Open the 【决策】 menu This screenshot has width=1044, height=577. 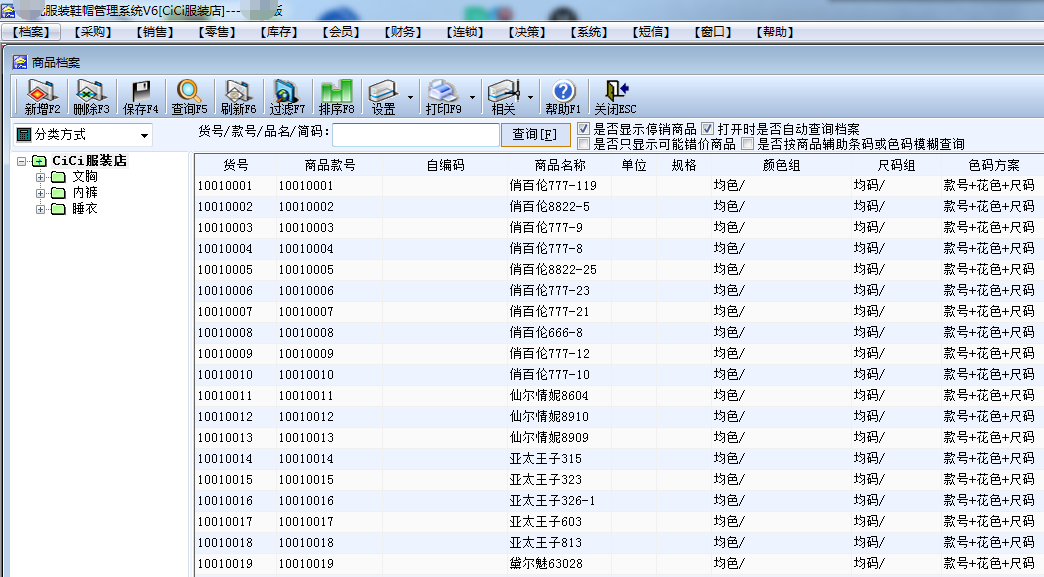tap(527, 32)
